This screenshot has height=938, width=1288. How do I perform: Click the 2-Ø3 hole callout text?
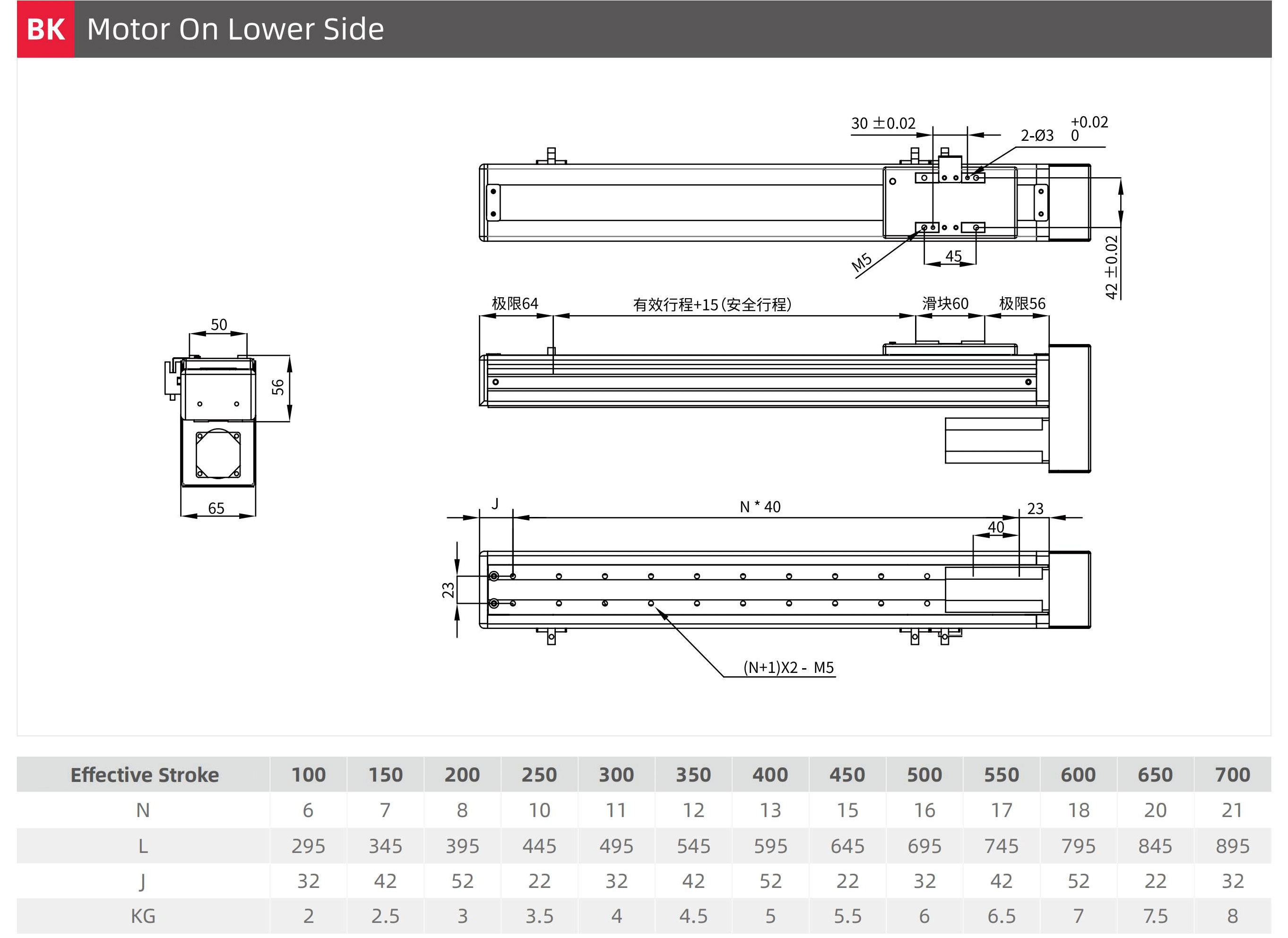click(1037, 136)
